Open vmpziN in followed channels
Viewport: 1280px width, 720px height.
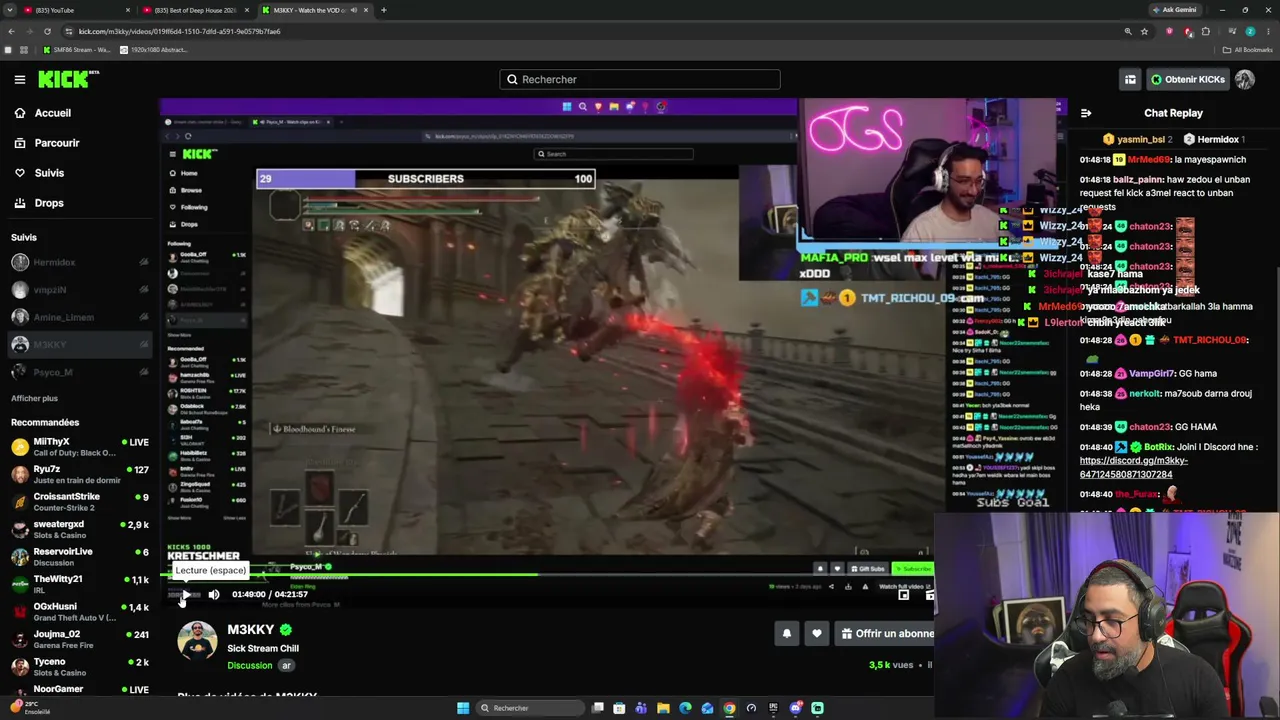(80, 290)
